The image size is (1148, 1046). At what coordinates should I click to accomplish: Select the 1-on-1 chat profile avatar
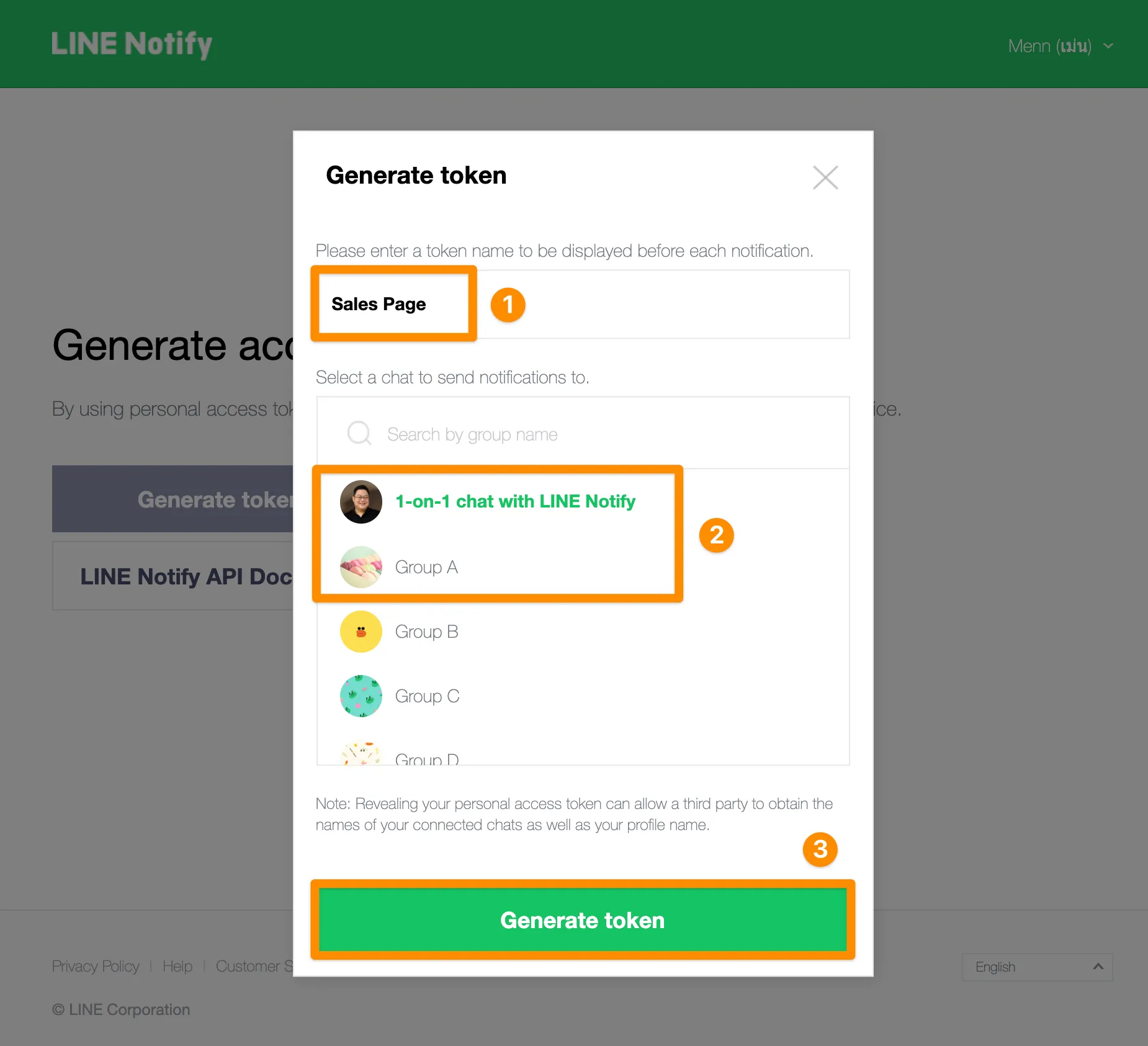click(x=361, y=501)
